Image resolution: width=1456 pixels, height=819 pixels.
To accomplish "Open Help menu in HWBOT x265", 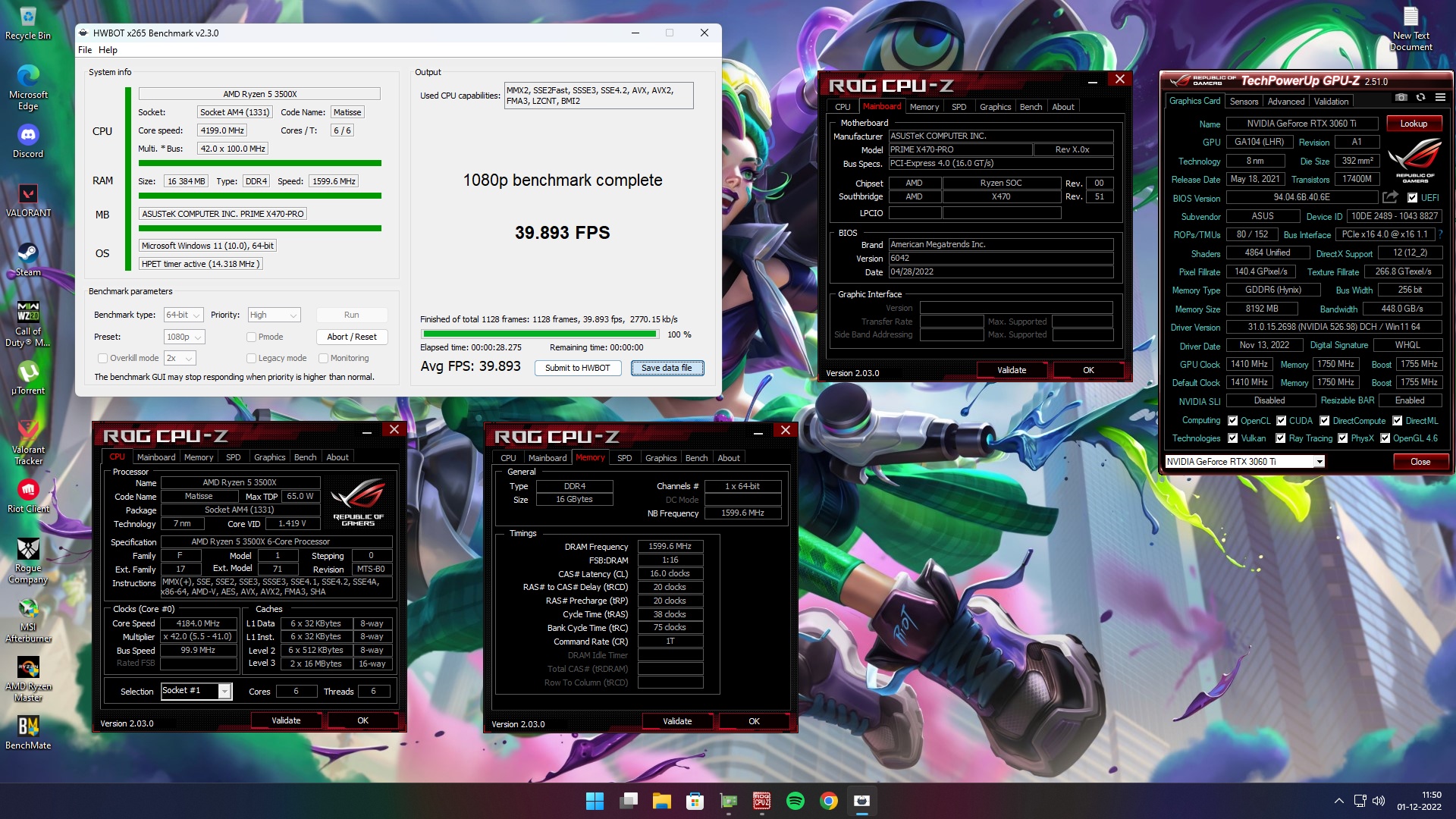I will point(108,50).
